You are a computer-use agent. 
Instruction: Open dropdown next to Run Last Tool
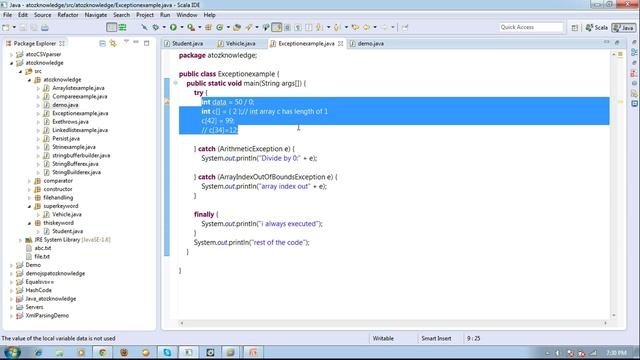[199, 27]
